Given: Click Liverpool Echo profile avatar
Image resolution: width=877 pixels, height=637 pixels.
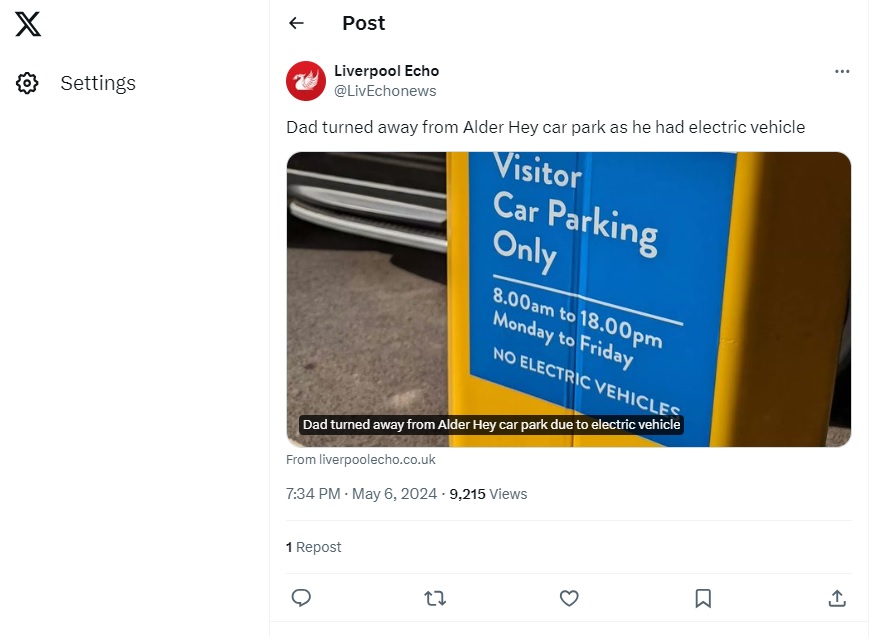Looking at the screenshot, I should (306, 81).
